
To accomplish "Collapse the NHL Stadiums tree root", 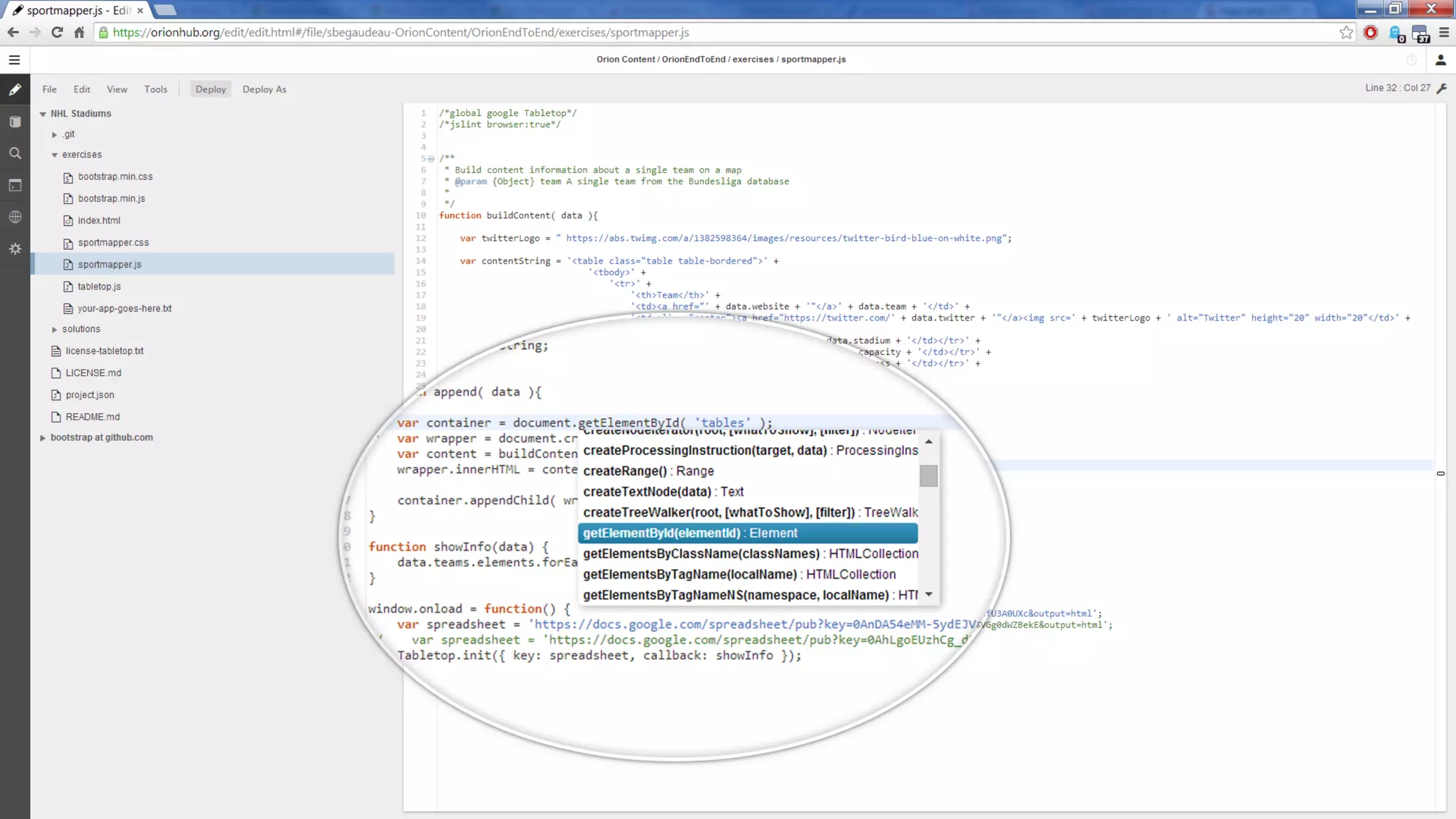I will [43, 114].
